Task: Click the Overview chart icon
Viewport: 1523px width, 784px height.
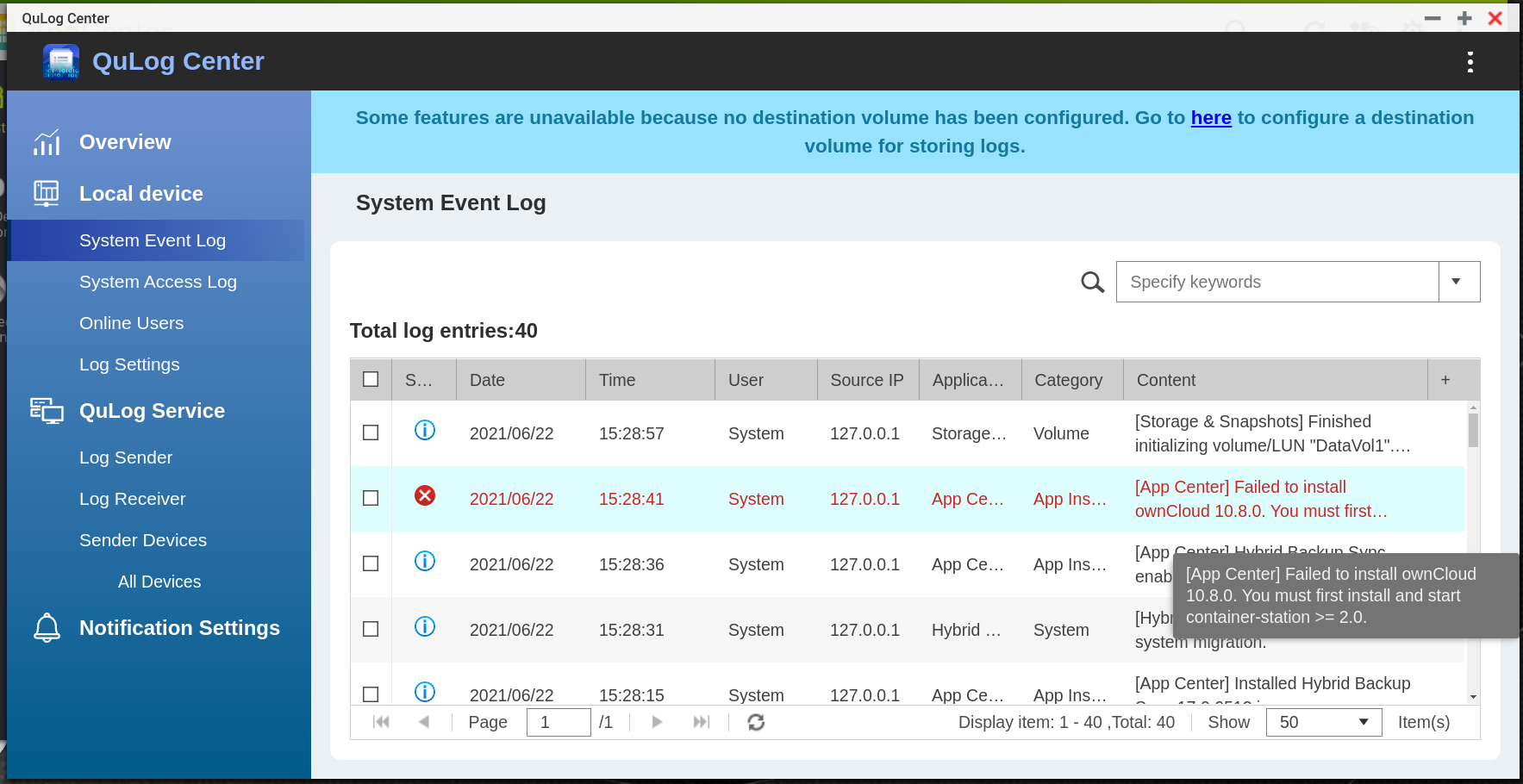Action: (47, 142)
